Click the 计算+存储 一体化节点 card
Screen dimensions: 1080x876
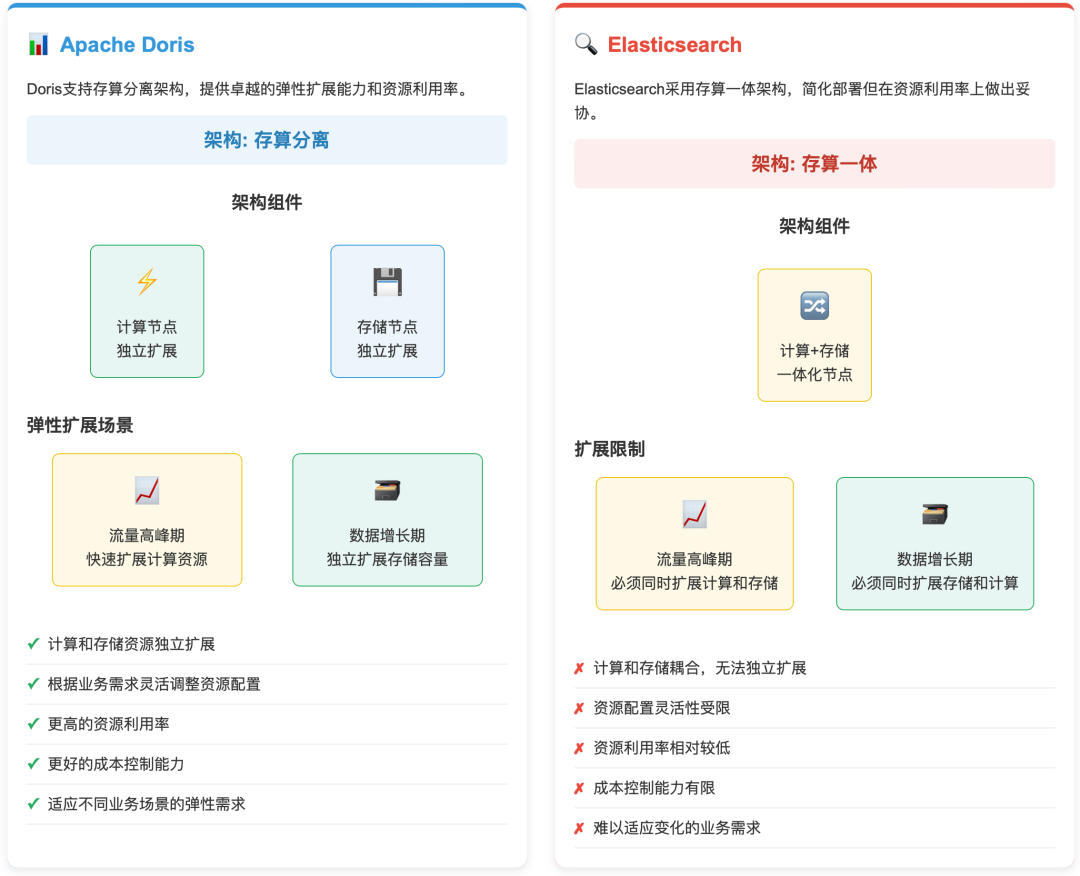pos(815,335)
